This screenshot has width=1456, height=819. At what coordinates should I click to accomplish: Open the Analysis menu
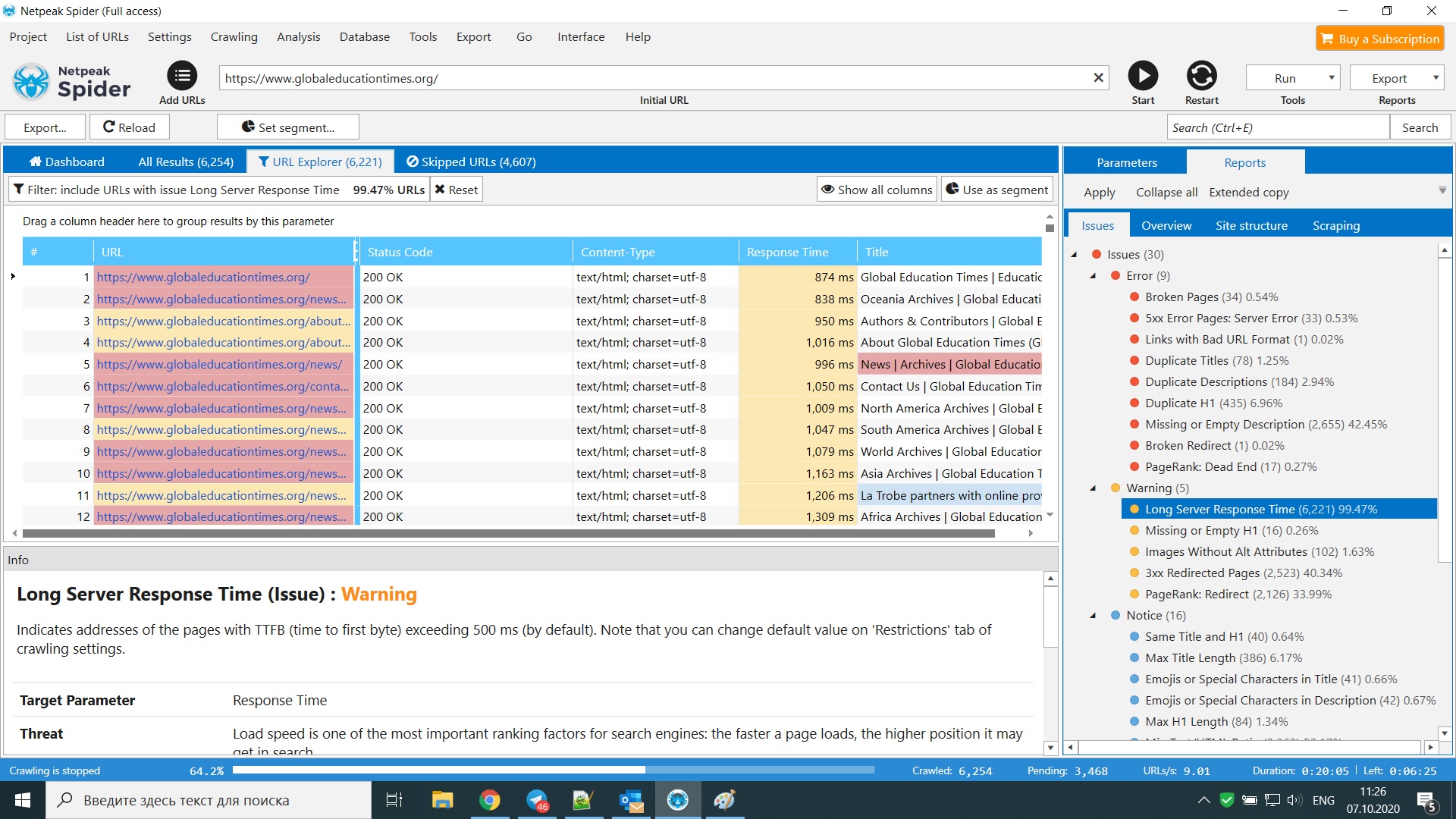coord(298,36)
